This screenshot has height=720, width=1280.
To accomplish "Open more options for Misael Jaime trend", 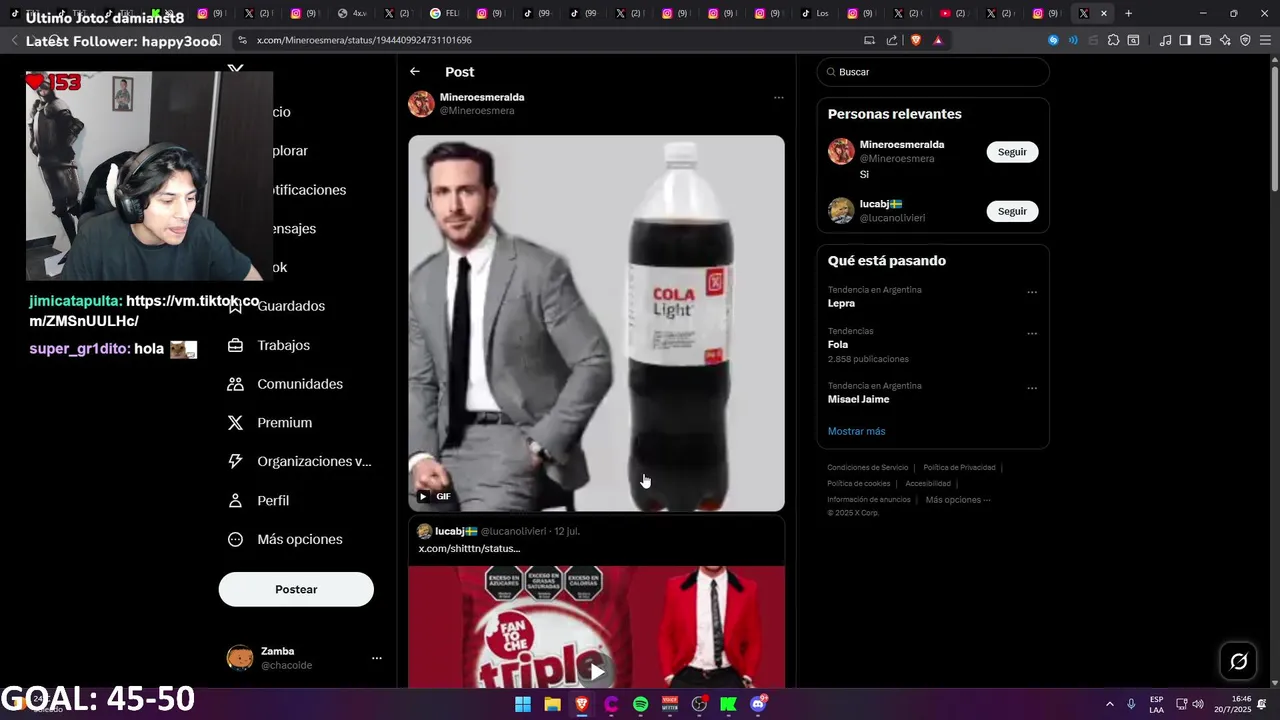I will pos(1032,389).
